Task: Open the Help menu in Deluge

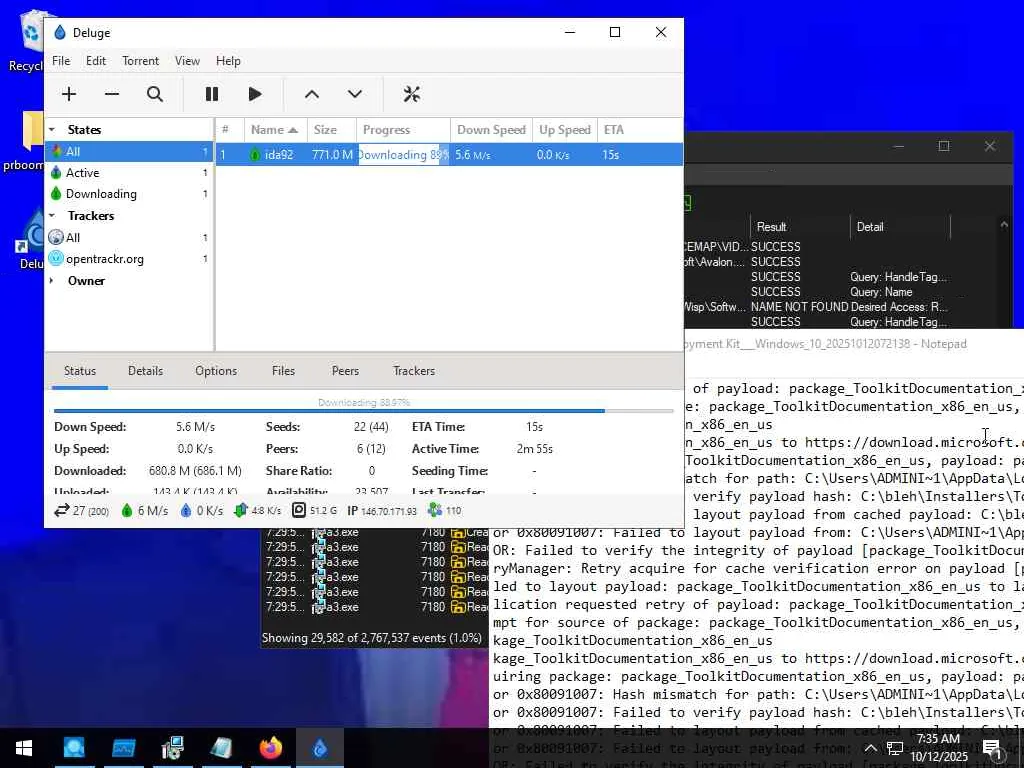Action: coord(228,61)
